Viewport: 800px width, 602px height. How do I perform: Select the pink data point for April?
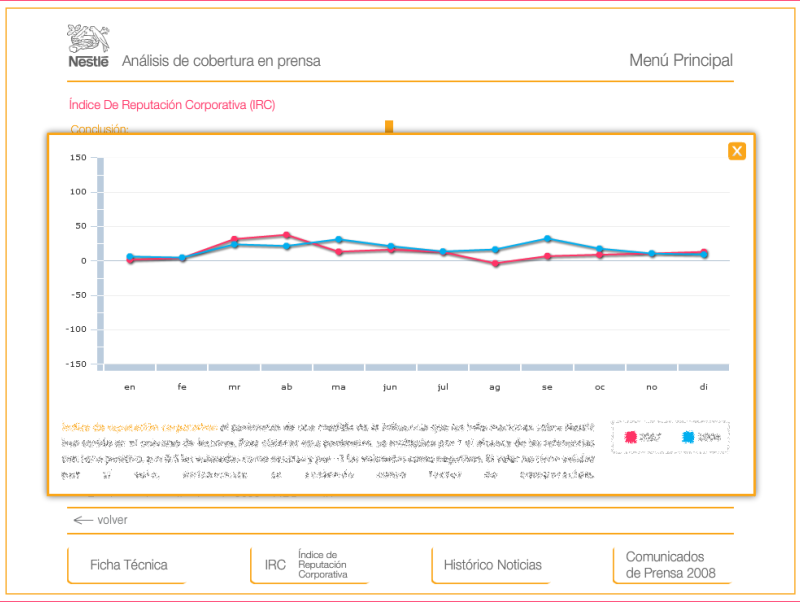click(287, 235)
